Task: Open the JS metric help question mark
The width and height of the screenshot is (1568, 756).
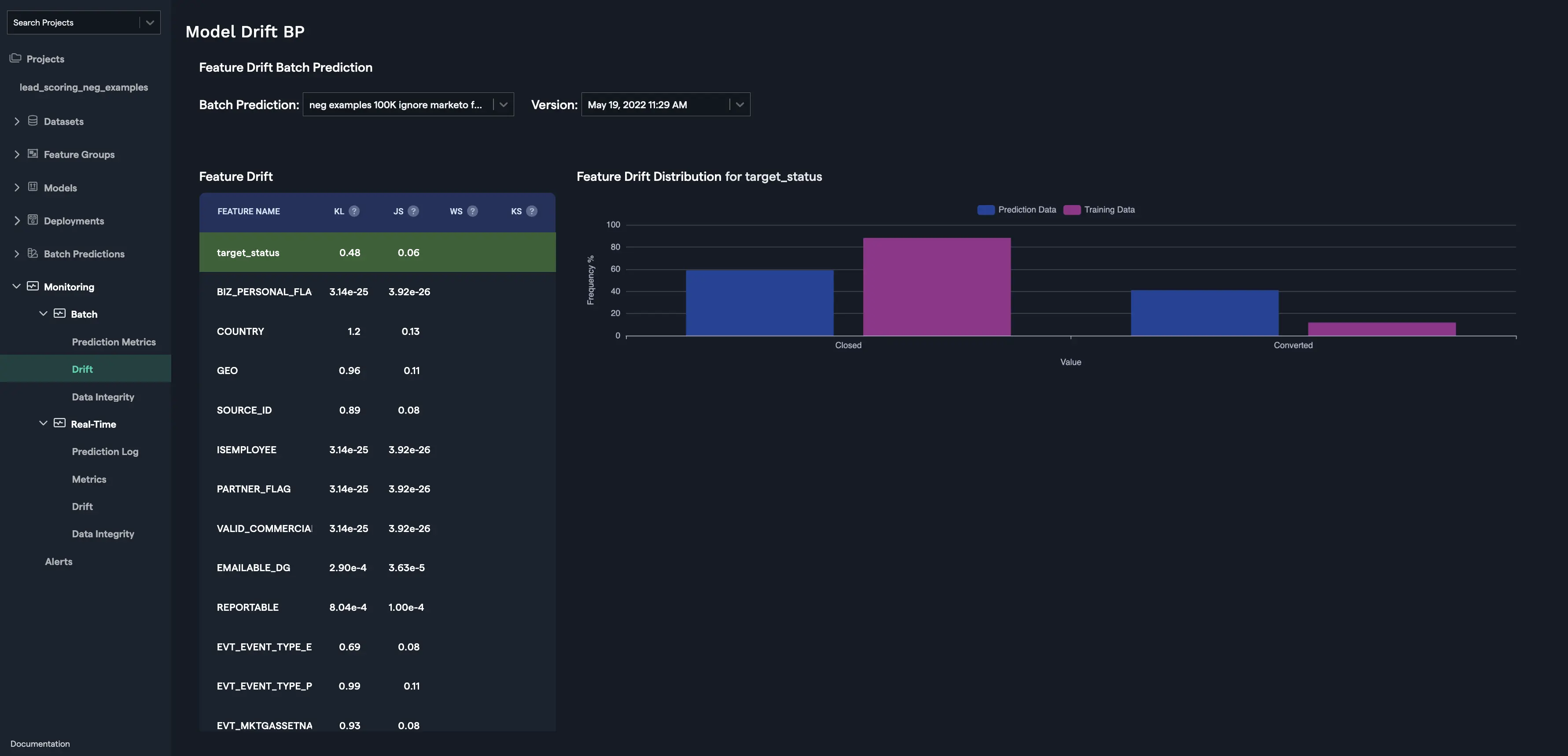Action: tap(413, 211)
